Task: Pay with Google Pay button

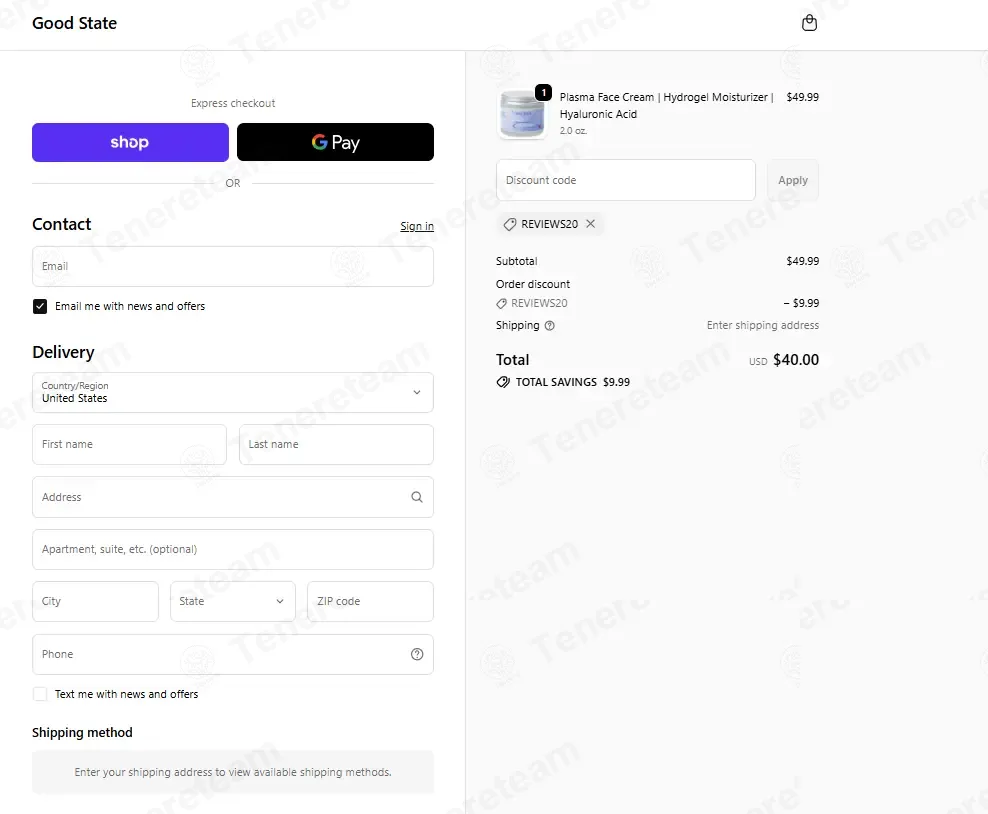Action: point(335,142)
